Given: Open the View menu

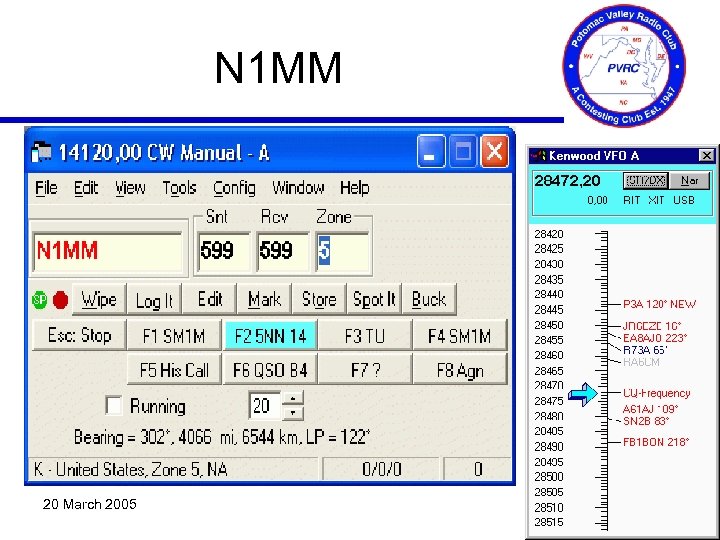Looking at the screenshot, I should [x=130, y=188].
